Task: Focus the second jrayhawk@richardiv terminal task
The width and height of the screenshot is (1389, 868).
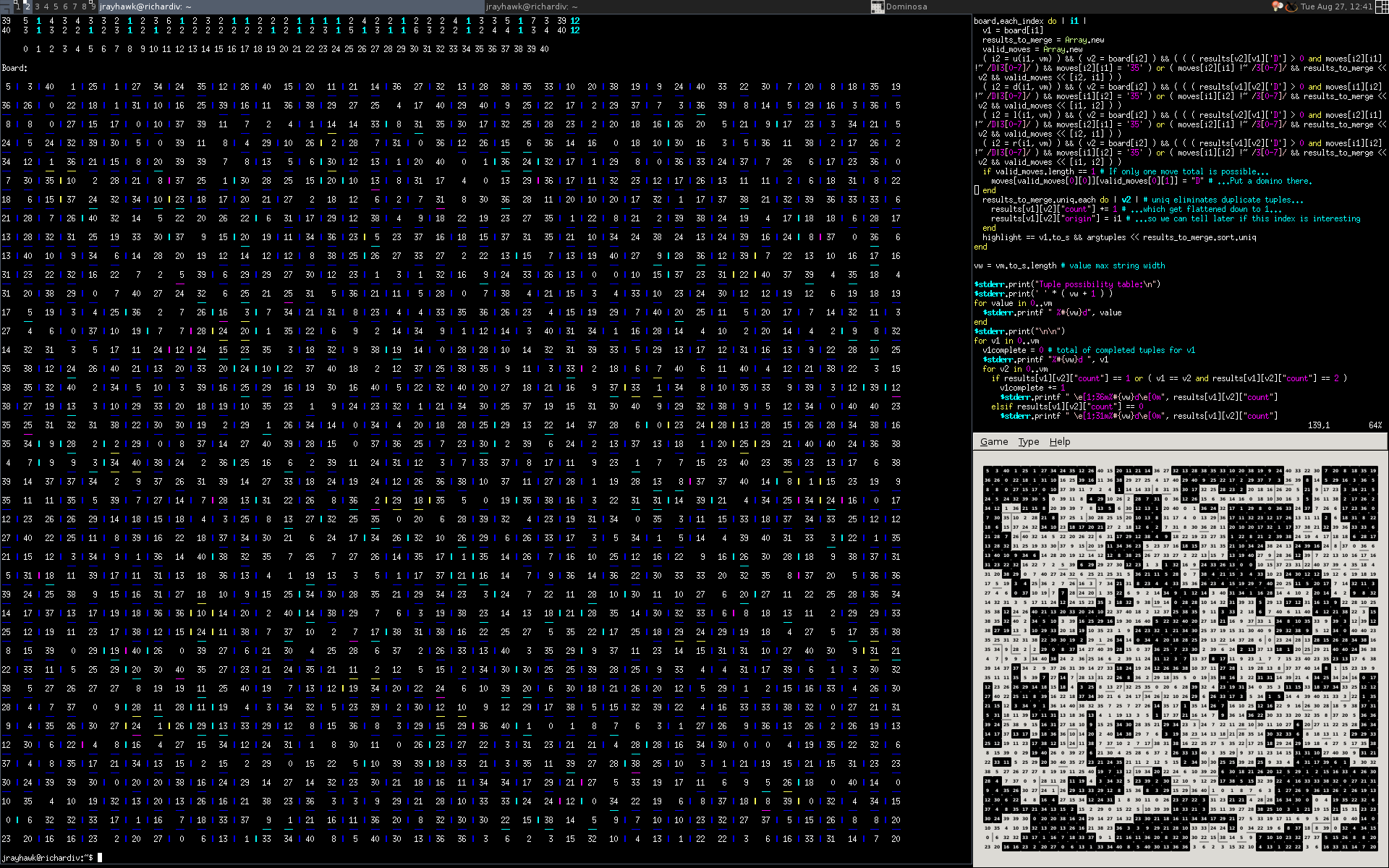Action: [676, 7]
